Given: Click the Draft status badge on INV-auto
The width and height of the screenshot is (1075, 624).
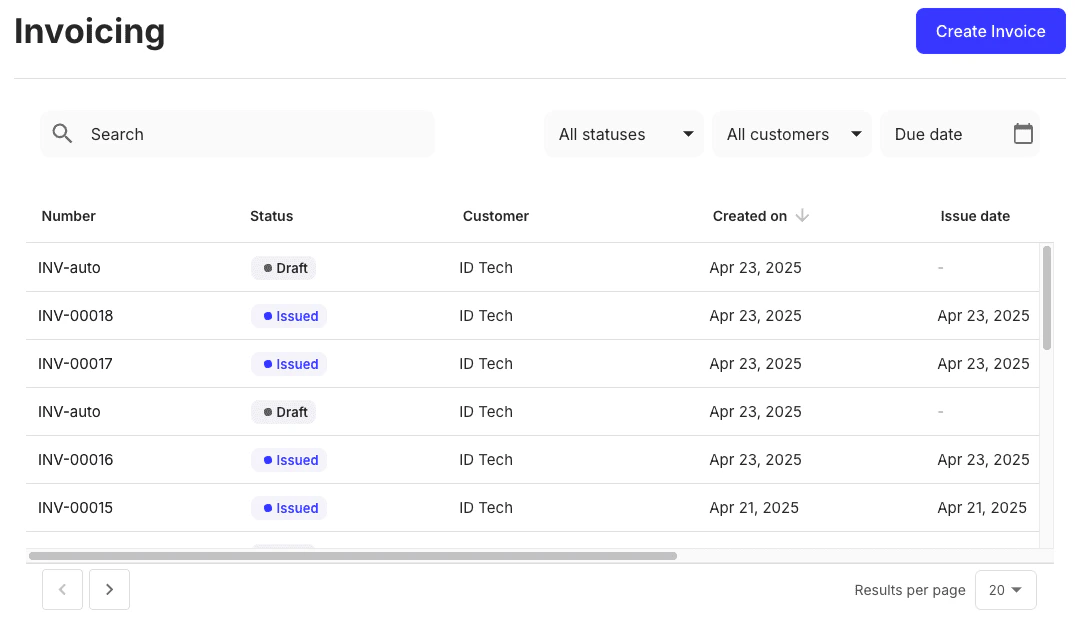Looking at the screenshot, I should click(x=283, y=267).
